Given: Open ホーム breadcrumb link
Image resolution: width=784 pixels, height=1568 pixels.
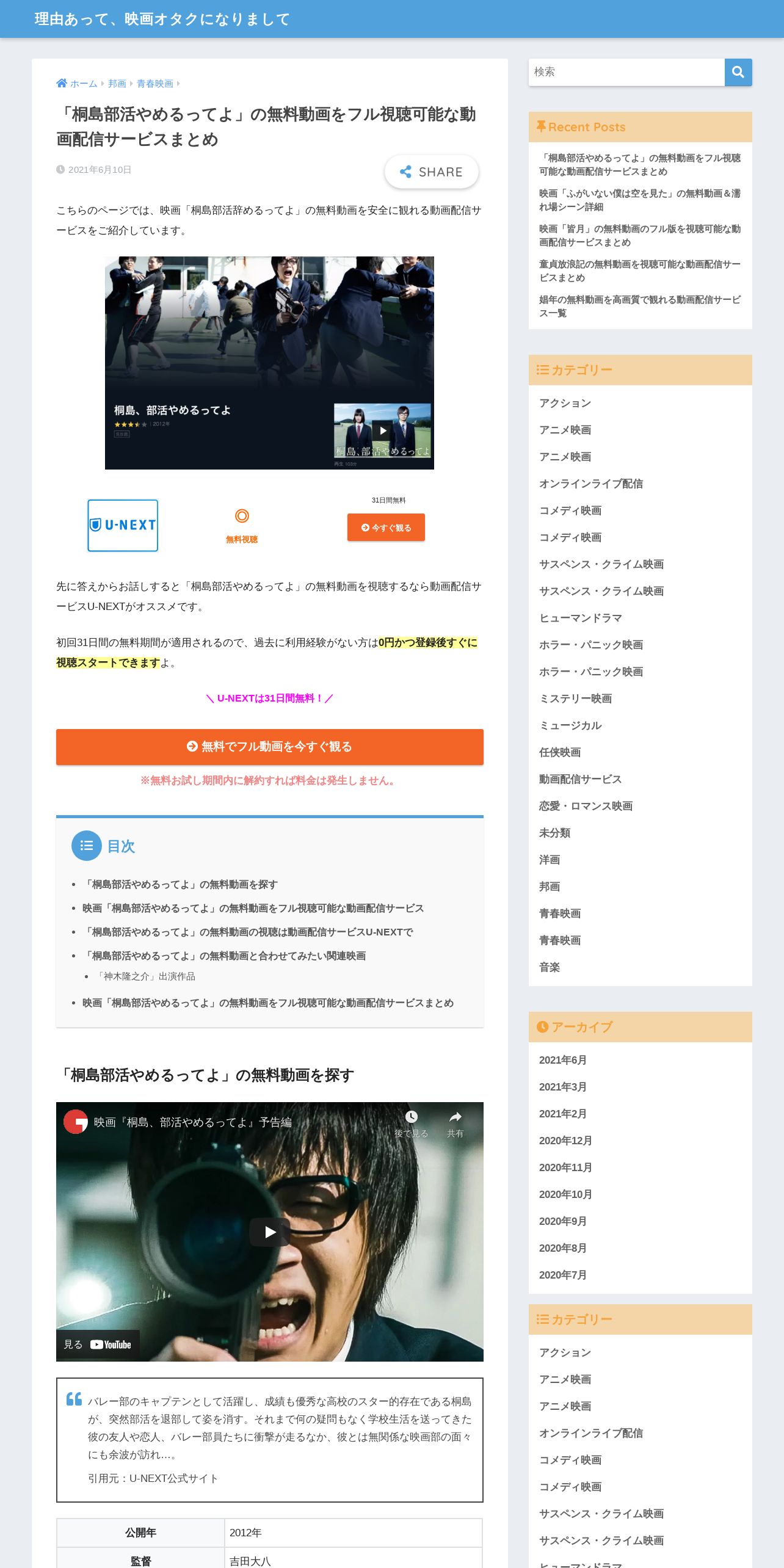Looking at the screenshot, I should (x=84, y=84).
